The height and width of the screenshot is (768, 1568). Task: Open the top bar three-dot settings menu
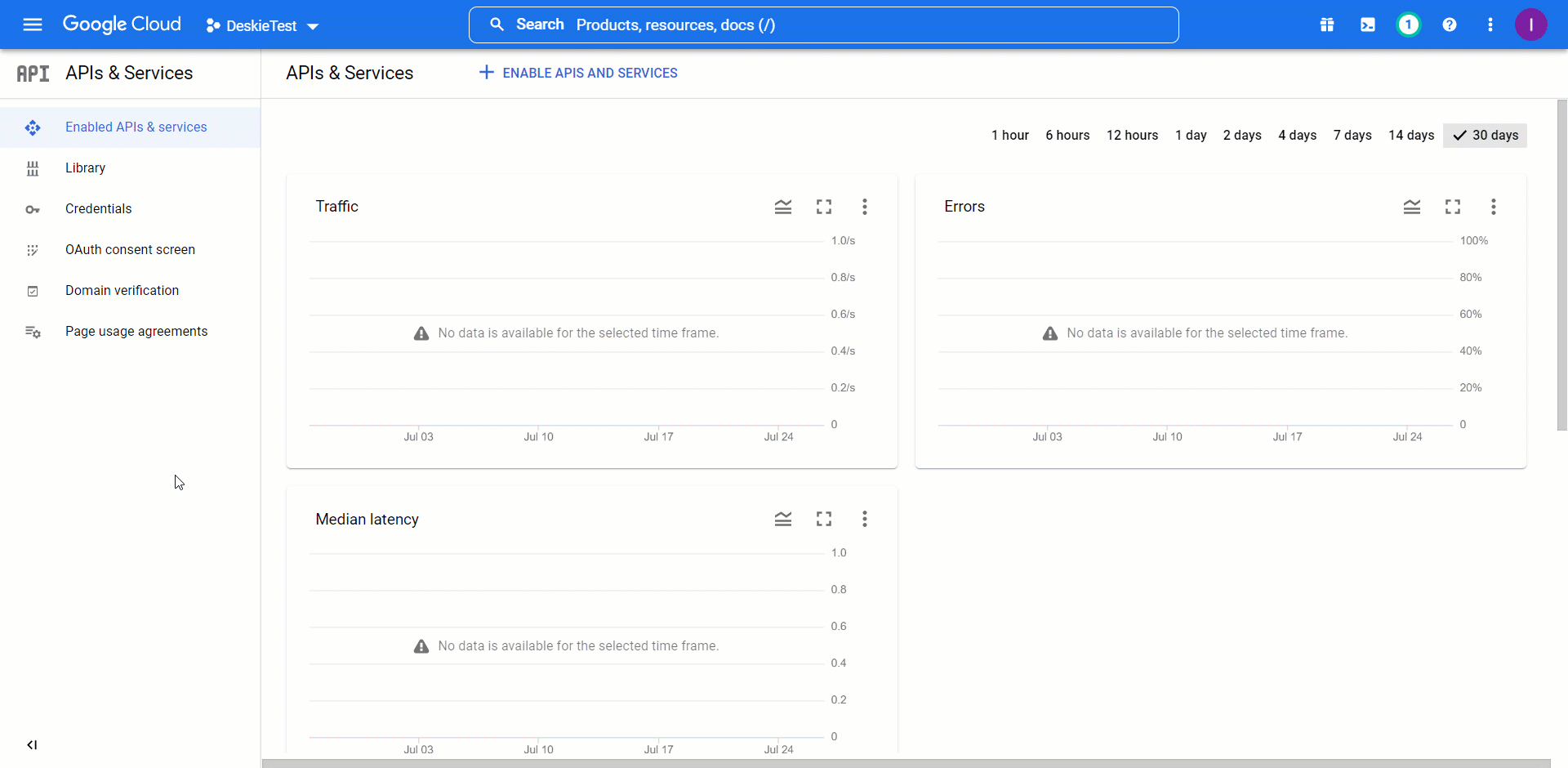1490,25
